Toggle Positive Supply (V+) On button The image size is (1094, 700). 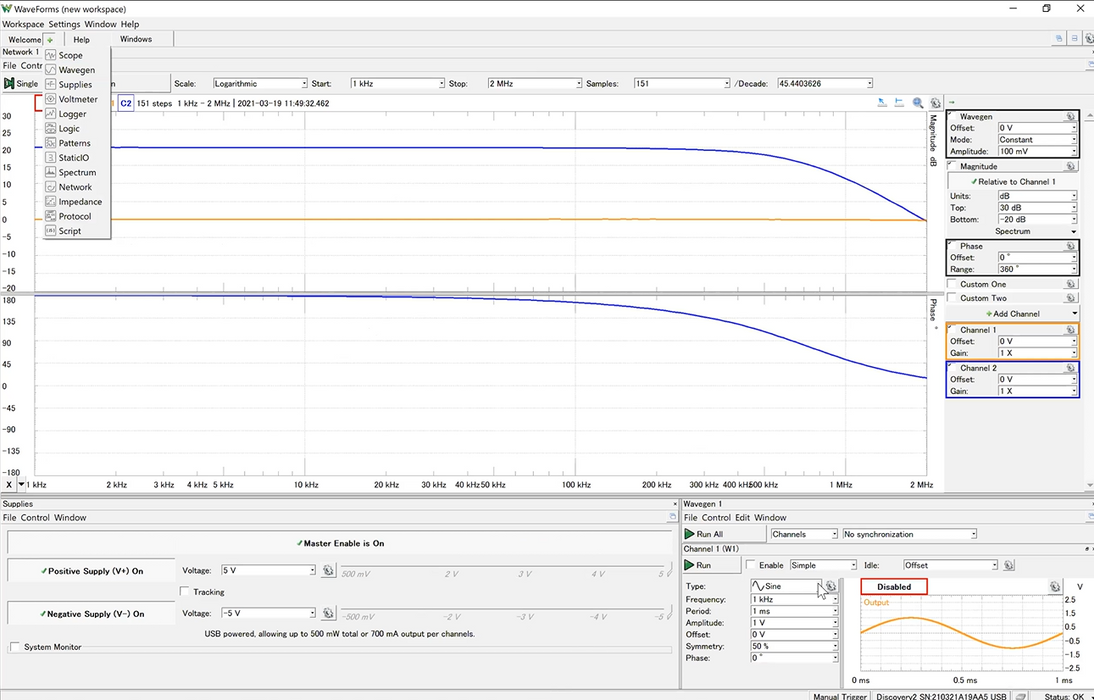[x=92, y=571]
